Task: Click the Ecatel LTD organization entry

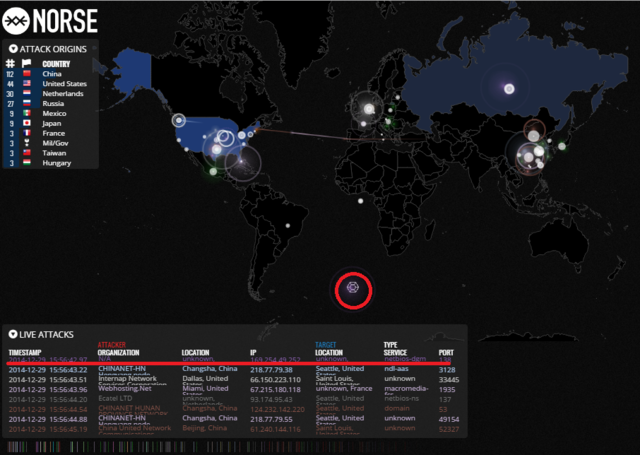Action: coord(115,398)
